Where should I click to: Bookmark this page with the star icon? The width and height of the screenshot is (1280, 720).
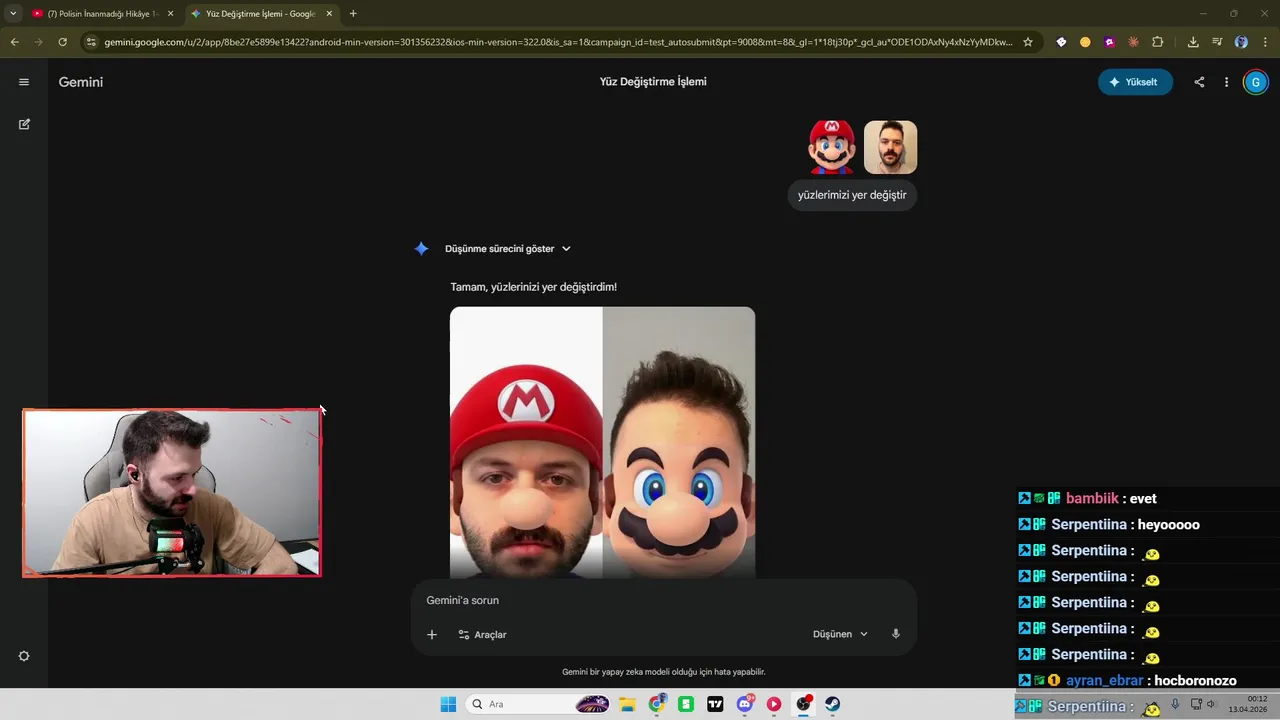1027,42
